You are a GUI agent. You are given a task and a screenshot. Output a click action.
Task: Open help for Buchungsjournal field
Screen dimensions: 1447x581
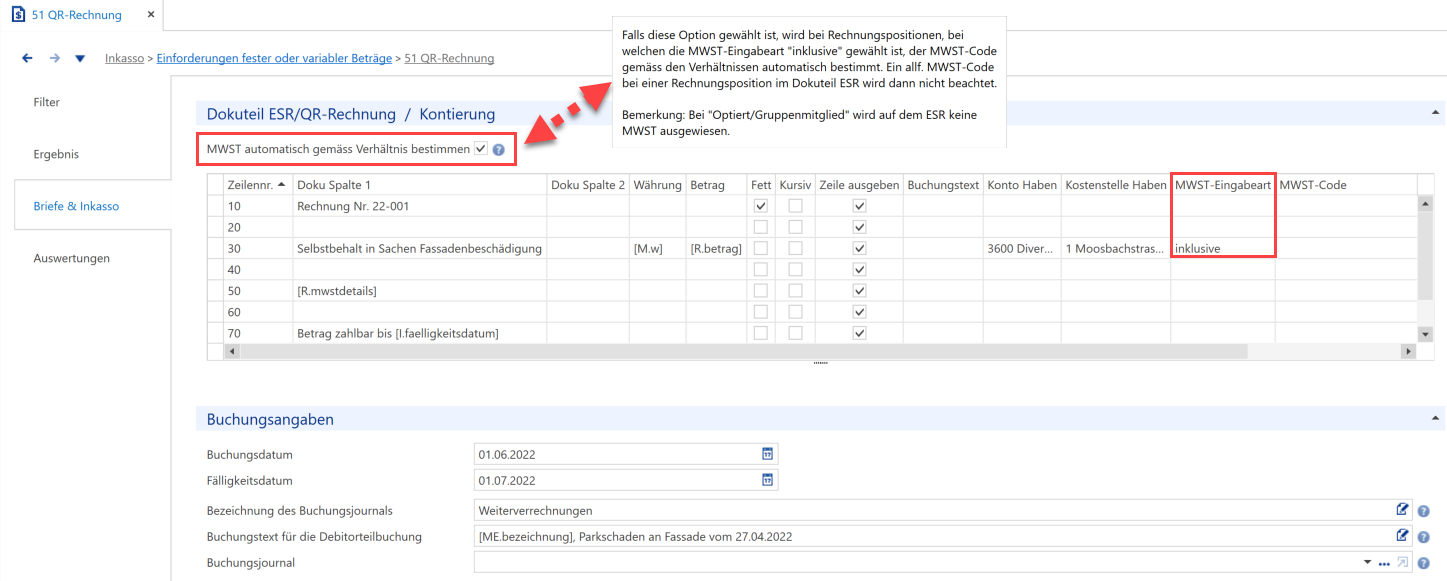(1423, 563)
